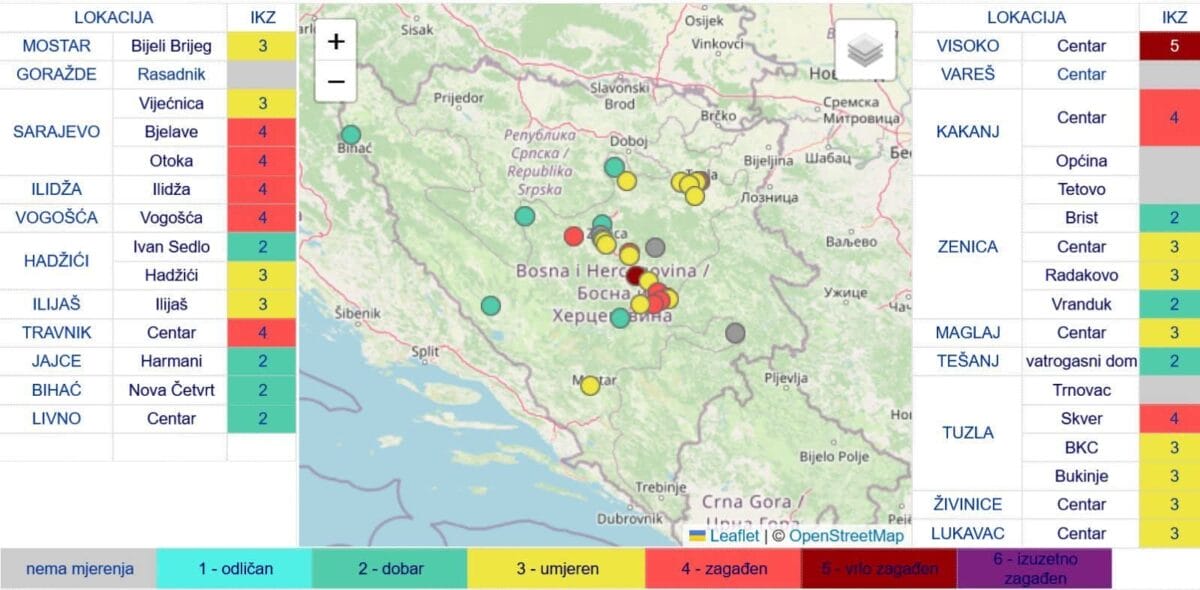Open the OpenStreetMap attribution link

[846, 535]
